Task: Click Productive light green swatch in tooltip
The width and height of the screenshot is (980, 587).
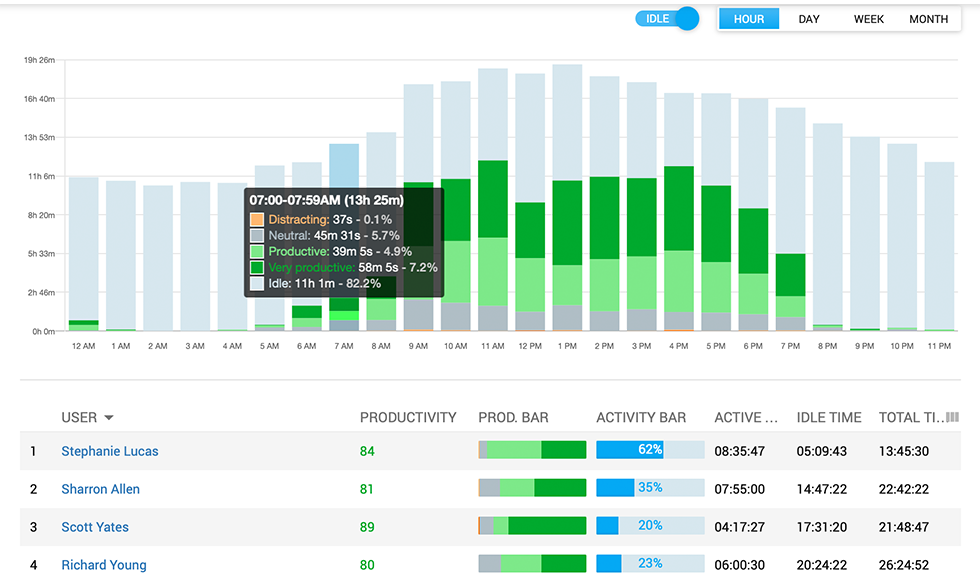Action: coord(257,251)
